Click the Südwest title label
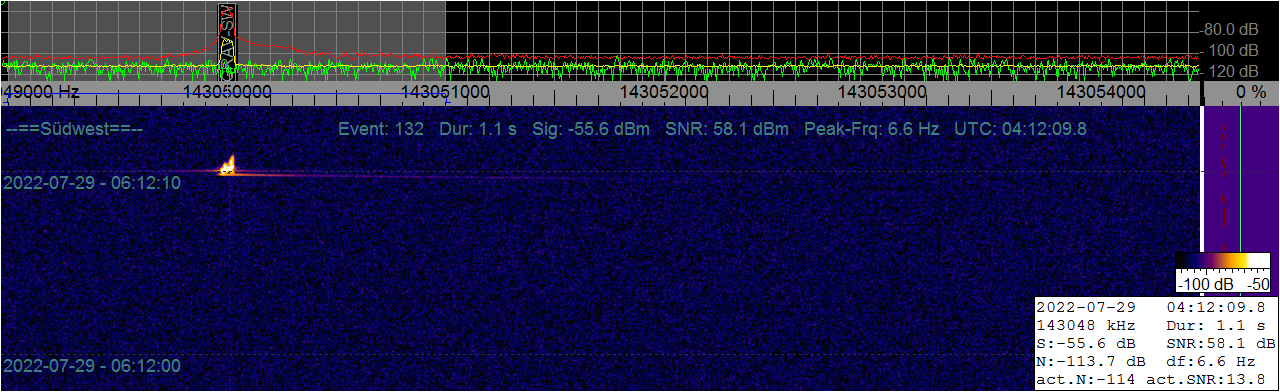Viewport: 1280px width, 392px height. click(x=75, y=130)
